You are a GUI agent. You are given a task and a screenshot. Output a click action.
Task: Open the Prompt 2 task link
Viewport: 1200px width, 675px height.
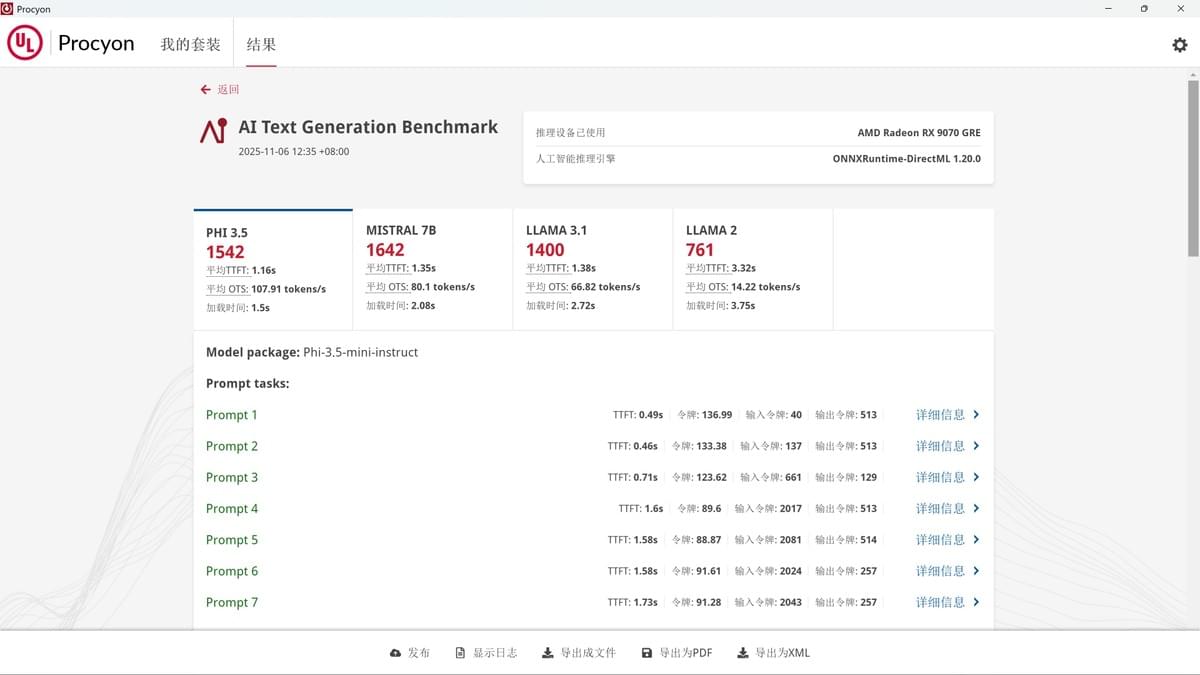(x=232, y=446)
